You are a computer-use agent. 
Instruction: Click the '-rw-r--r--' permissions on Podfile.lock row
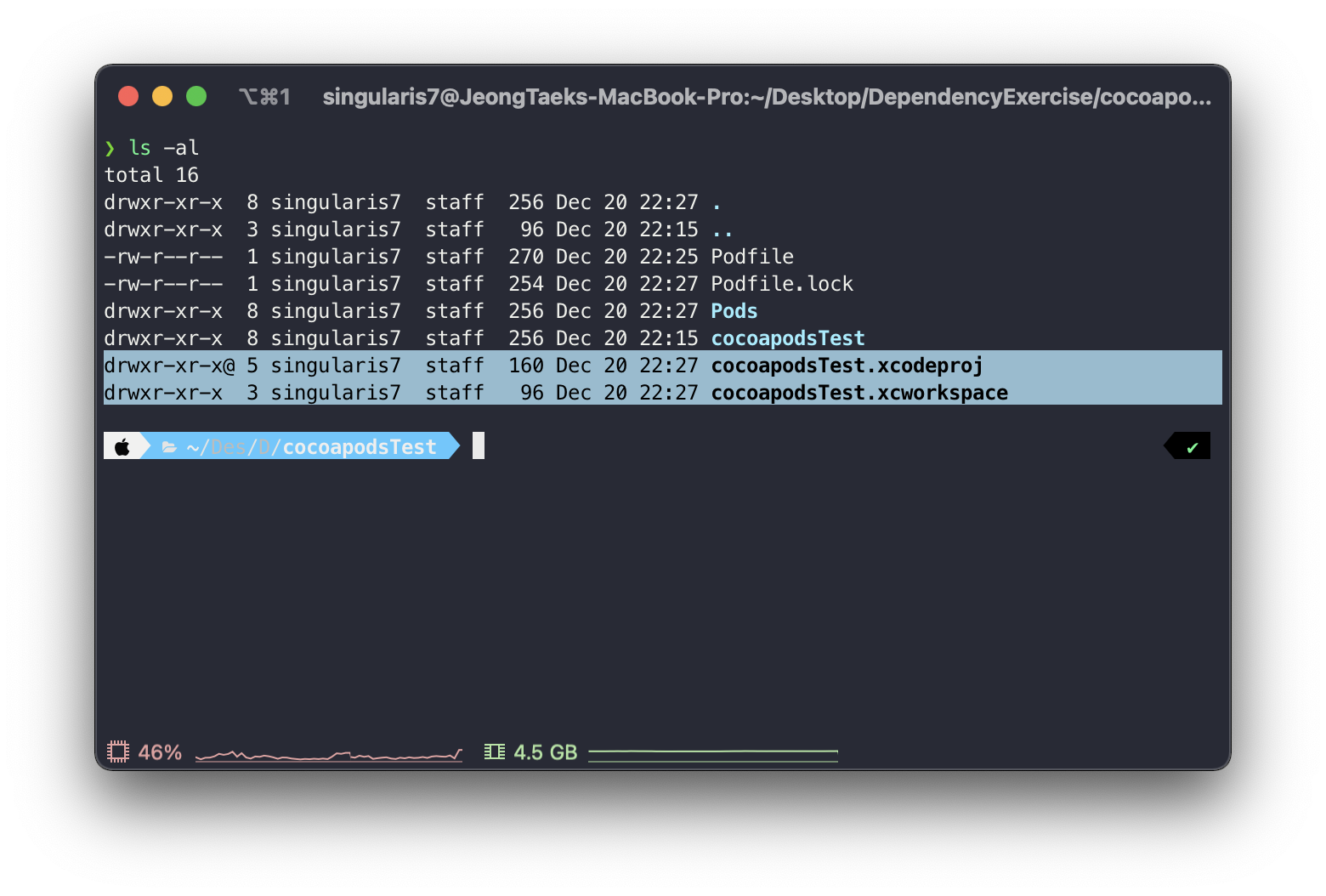pos(163,284)
